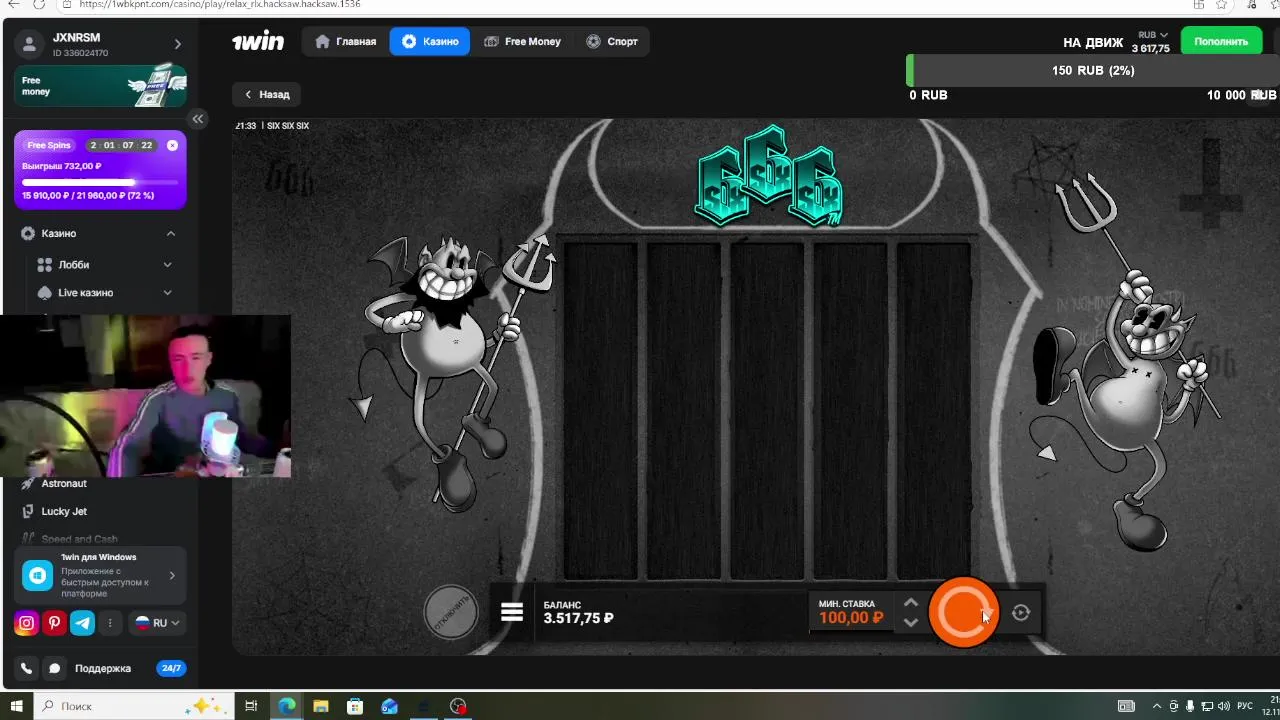Open autoplay settings icon

pyautogui.click(x=1020, y=612)
